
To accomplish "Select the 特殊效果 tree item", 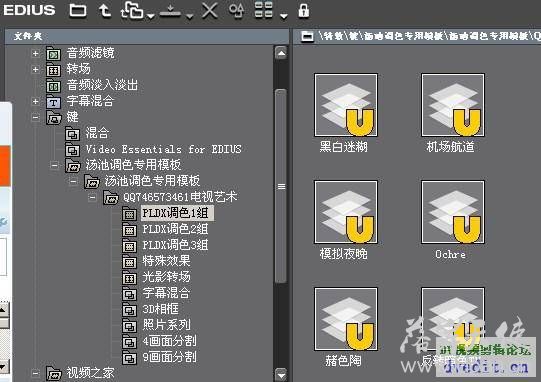I will [x=166, y=261].
